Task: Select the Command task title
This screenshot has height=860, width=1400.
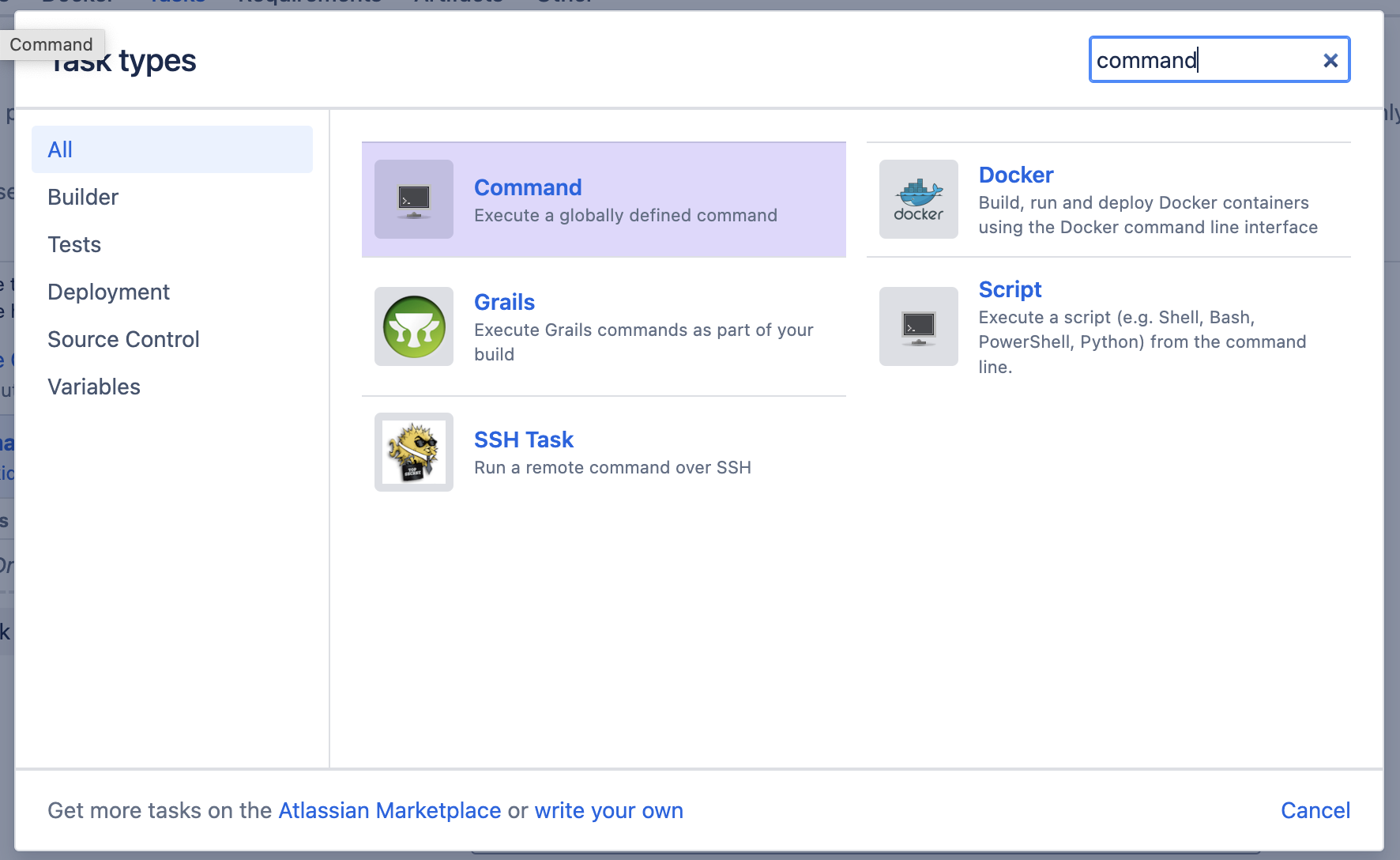Action: click(x=528, y=187)
